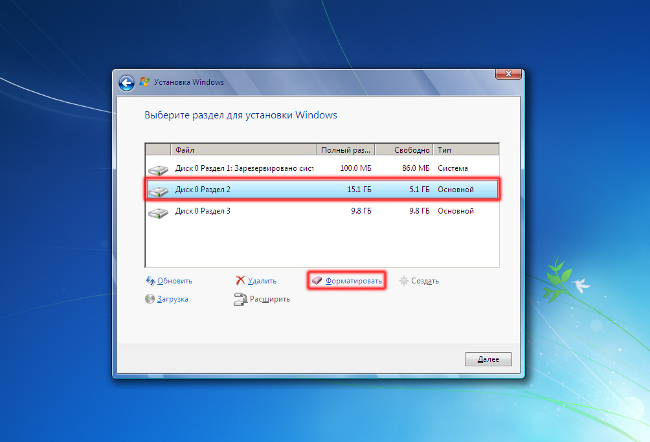Click the 5.1 ГБ free space value
Viewport: 650px width, 442px height.
click(420, 189)
